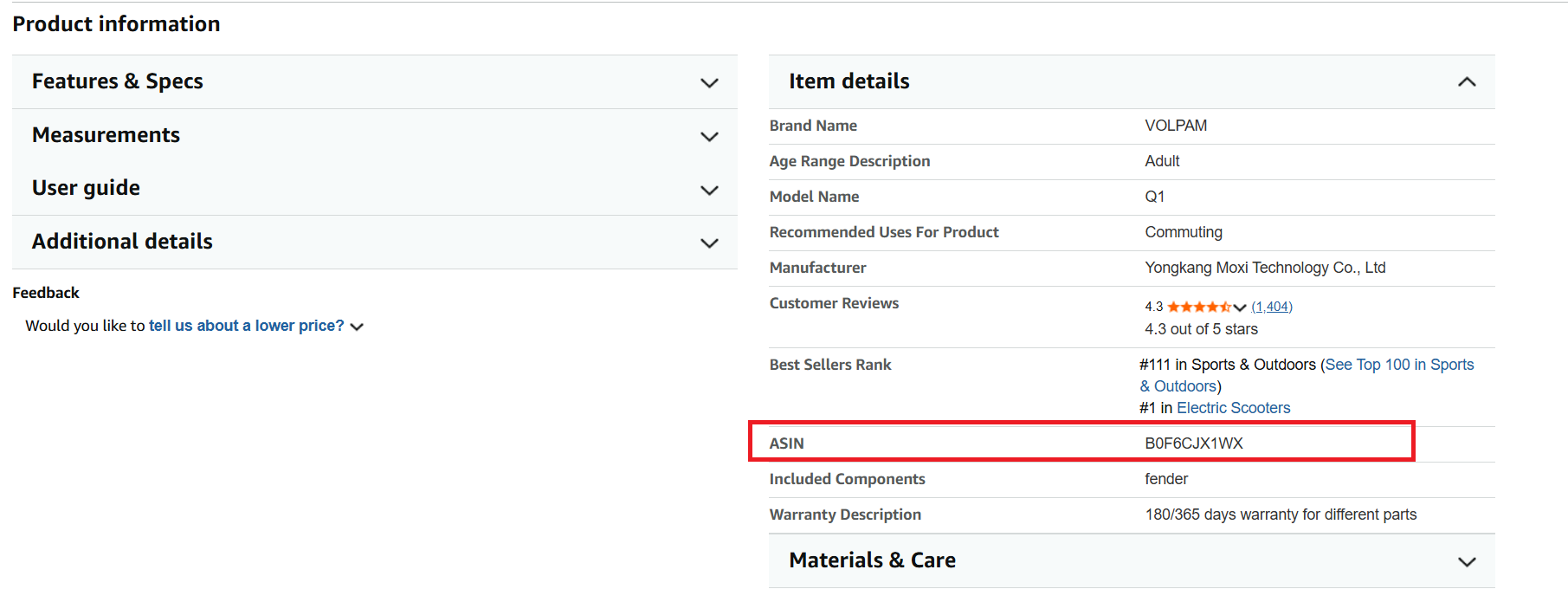Click the Materials & Care chevron
This screenshot has height=615, width=1568.
[x=1466, y=562]
